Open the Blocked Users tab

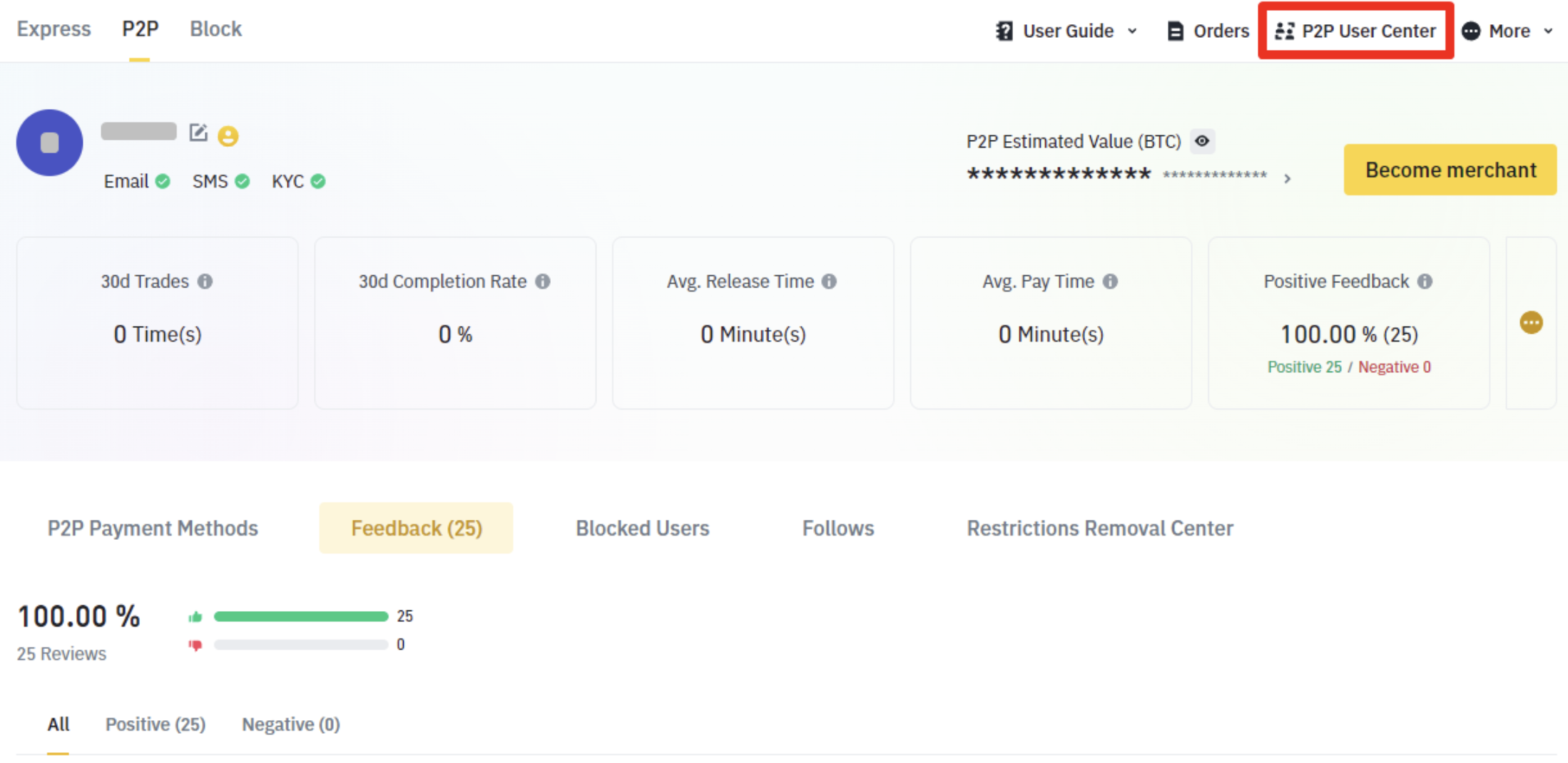642,528
